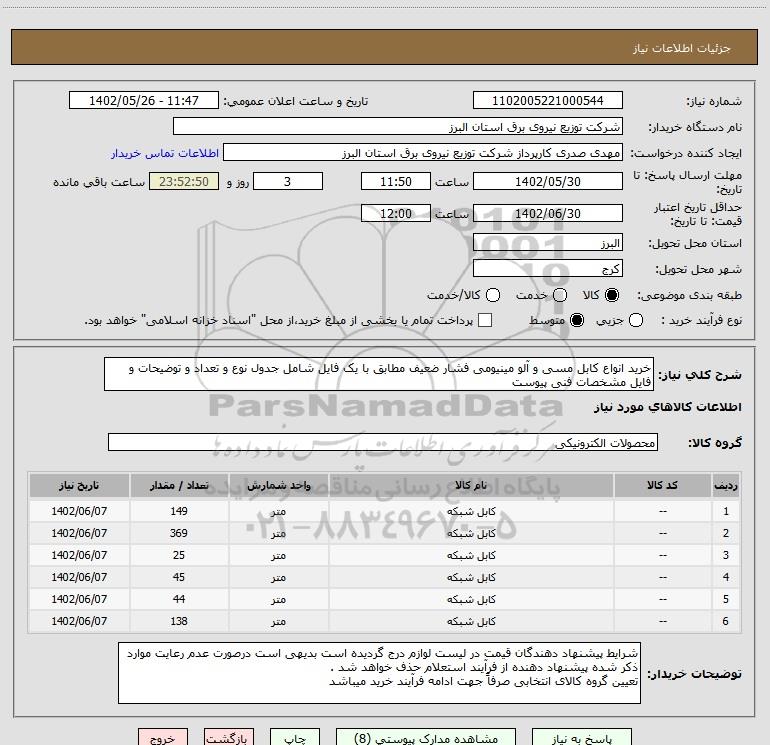This screenshot has height=745, width=770.
Task: Click quantity cell 44
Action: coord(179,599)
